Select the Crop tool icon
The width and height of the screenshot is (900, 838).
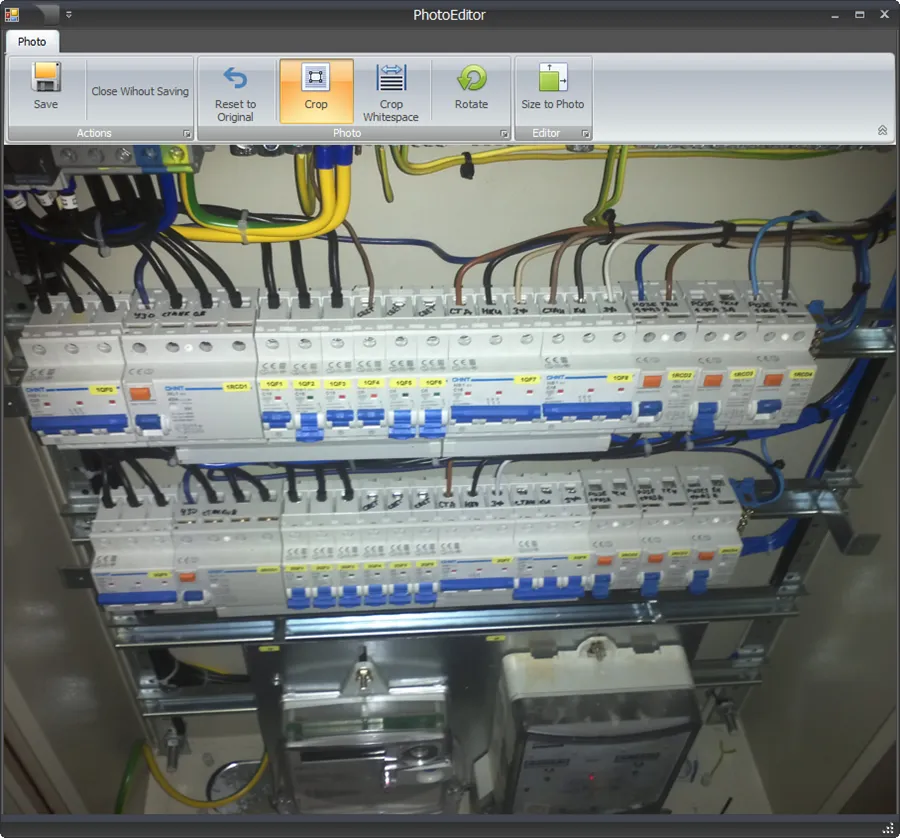(316, 76)
